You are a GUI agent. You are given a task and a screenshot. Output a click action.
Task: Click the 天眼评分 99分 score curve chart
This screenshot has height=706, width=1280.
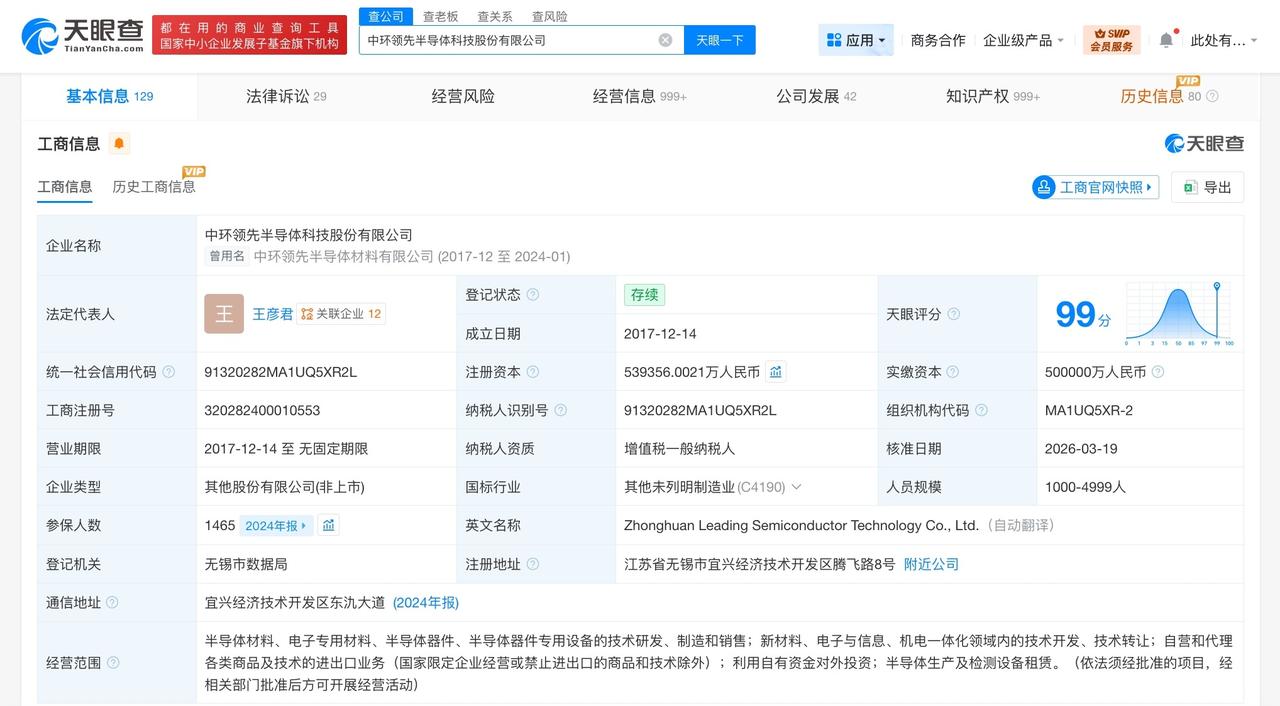(1178, 313)
